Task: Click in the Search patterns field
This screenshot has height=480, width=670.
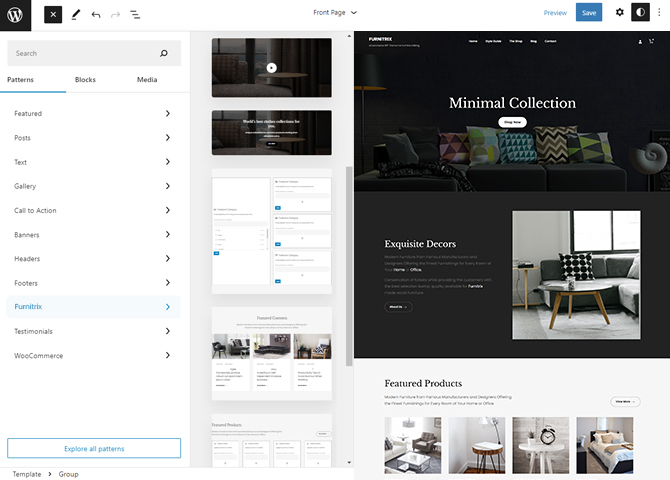Action: (x=85, y=53)
